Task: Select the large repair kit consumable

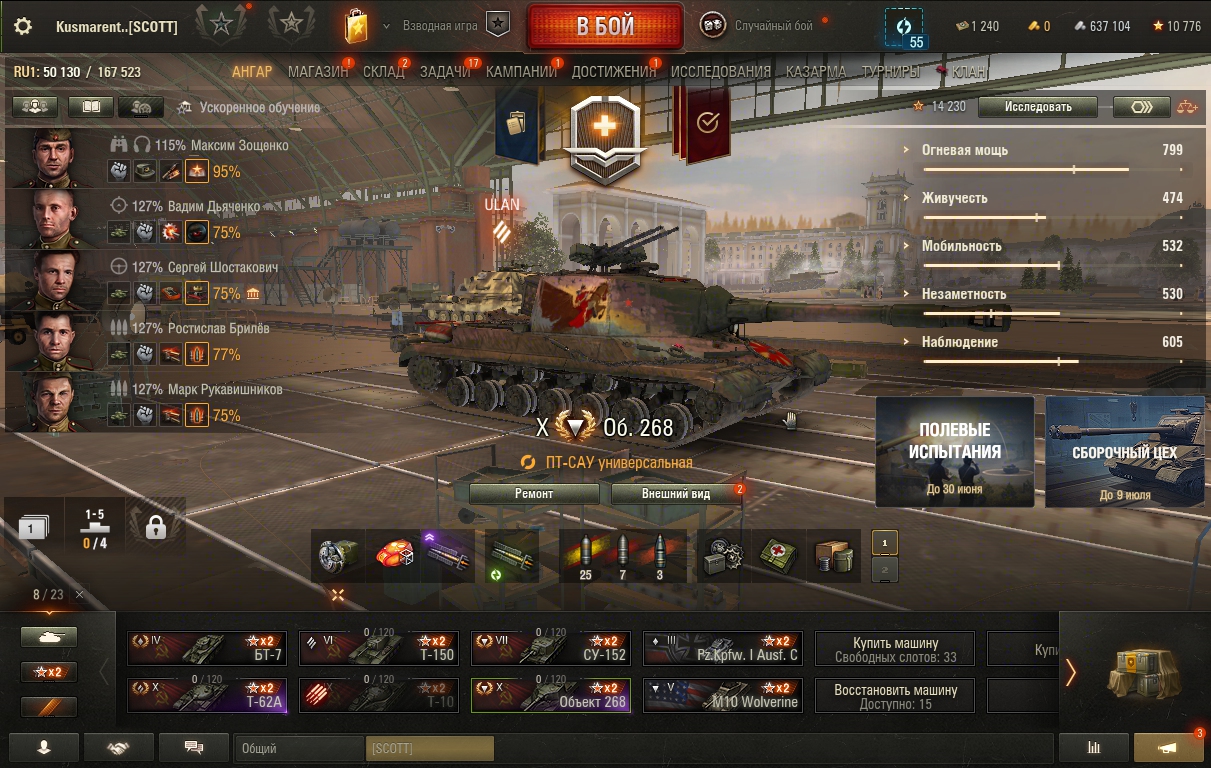Action: pos(721,556)
